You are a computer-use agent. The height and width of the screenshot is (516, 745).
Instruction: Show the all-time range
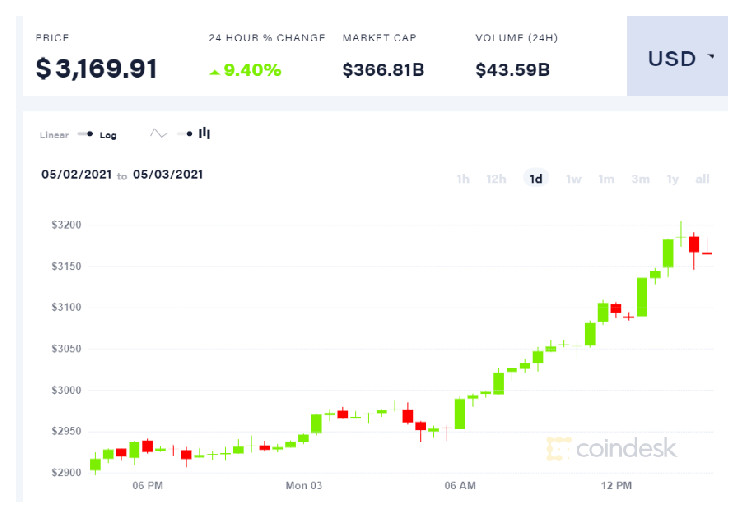coord(703,179)
